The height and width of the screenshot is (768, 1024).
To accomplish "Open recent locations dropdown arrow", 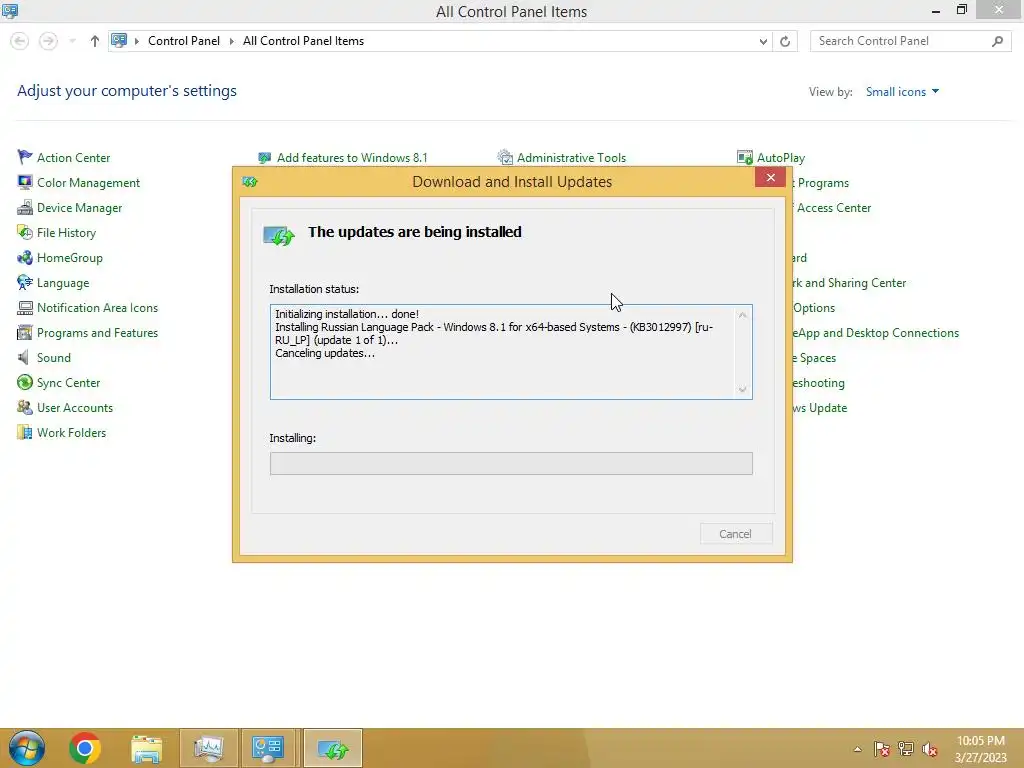I will [x=72, y=41].
